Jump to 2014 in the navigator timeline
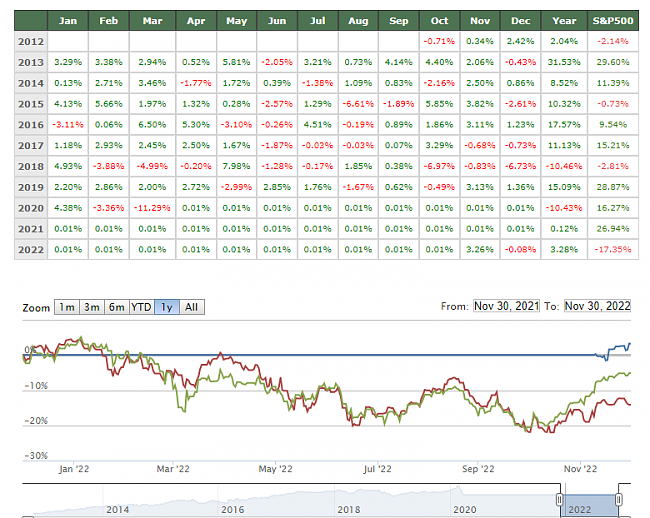 pos(116,509)
